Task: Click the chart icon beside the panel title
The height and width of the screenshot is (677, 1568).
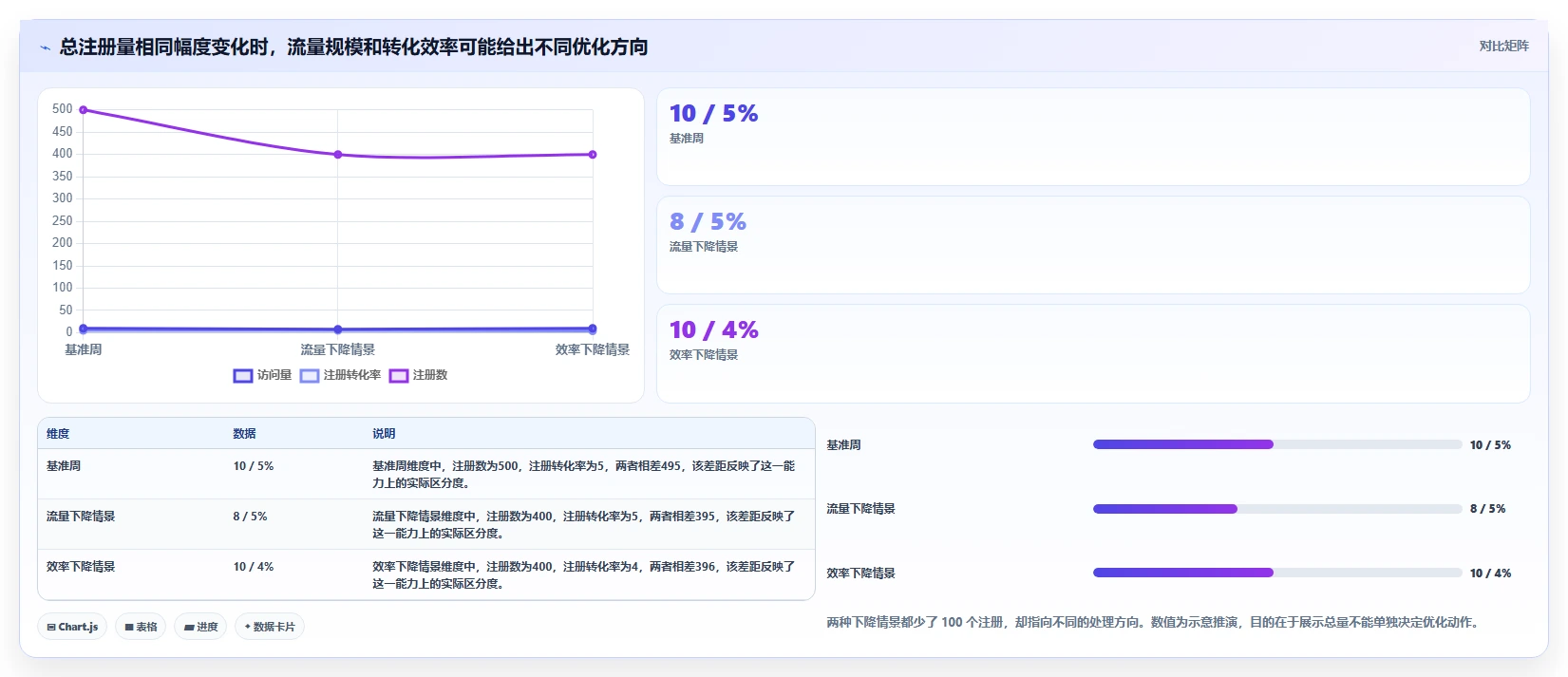Action: pyautogui.click(x=46, y=47)
